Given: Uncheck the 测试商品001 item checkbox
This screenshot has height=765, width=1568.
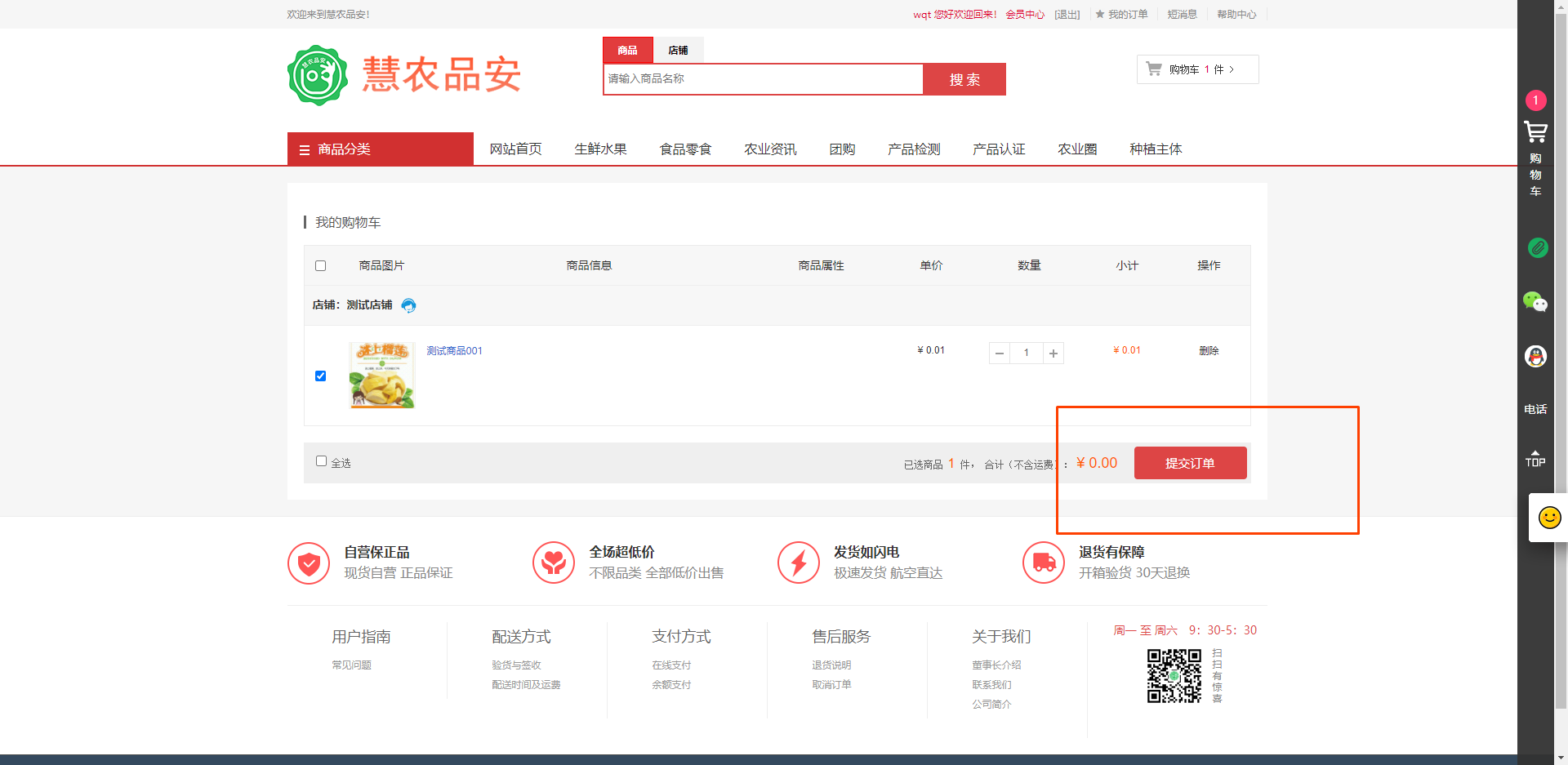Looking at the screenshot, I should coord(320,376).
